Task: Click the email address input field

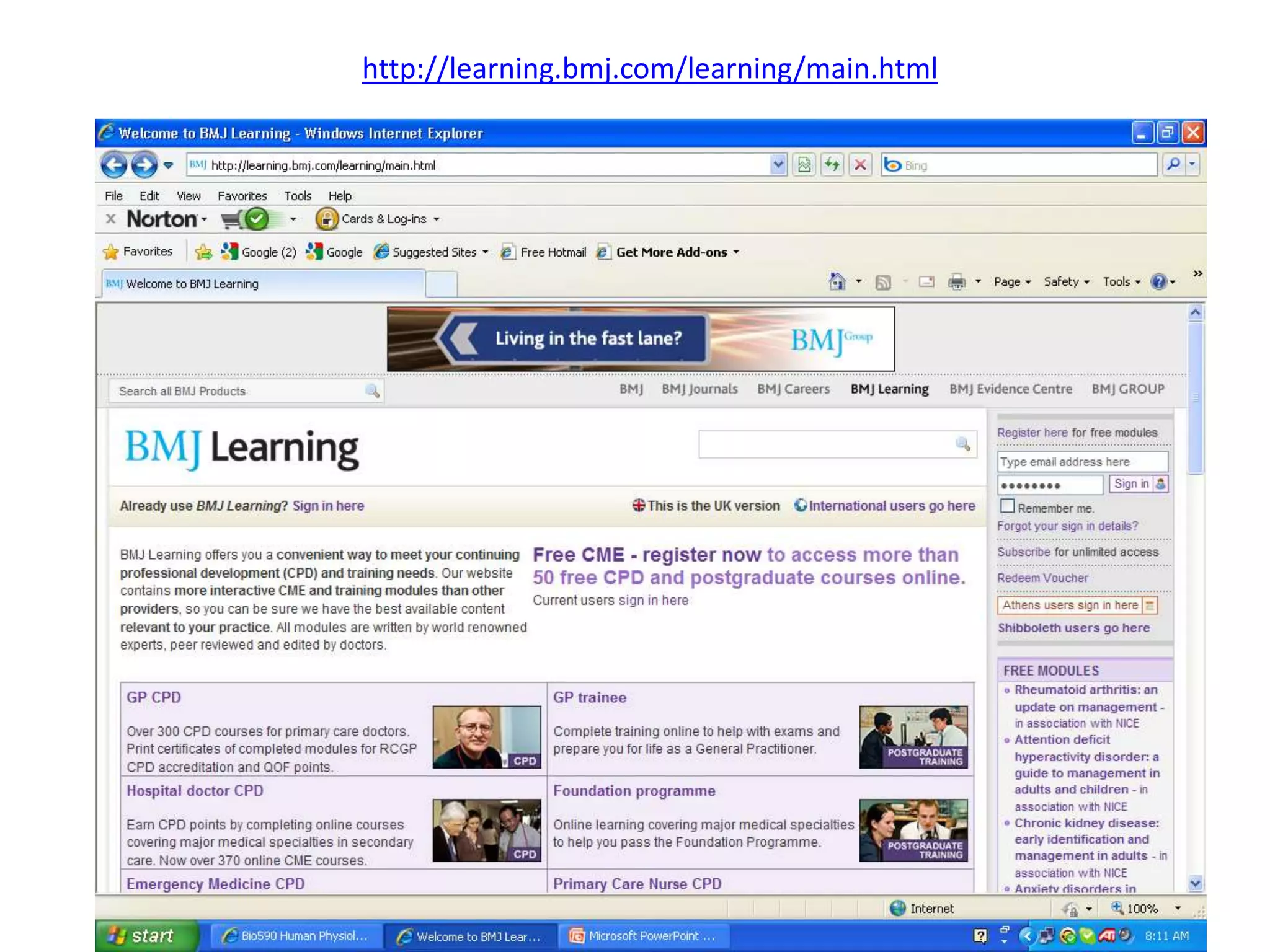Action: (1082, 462)
